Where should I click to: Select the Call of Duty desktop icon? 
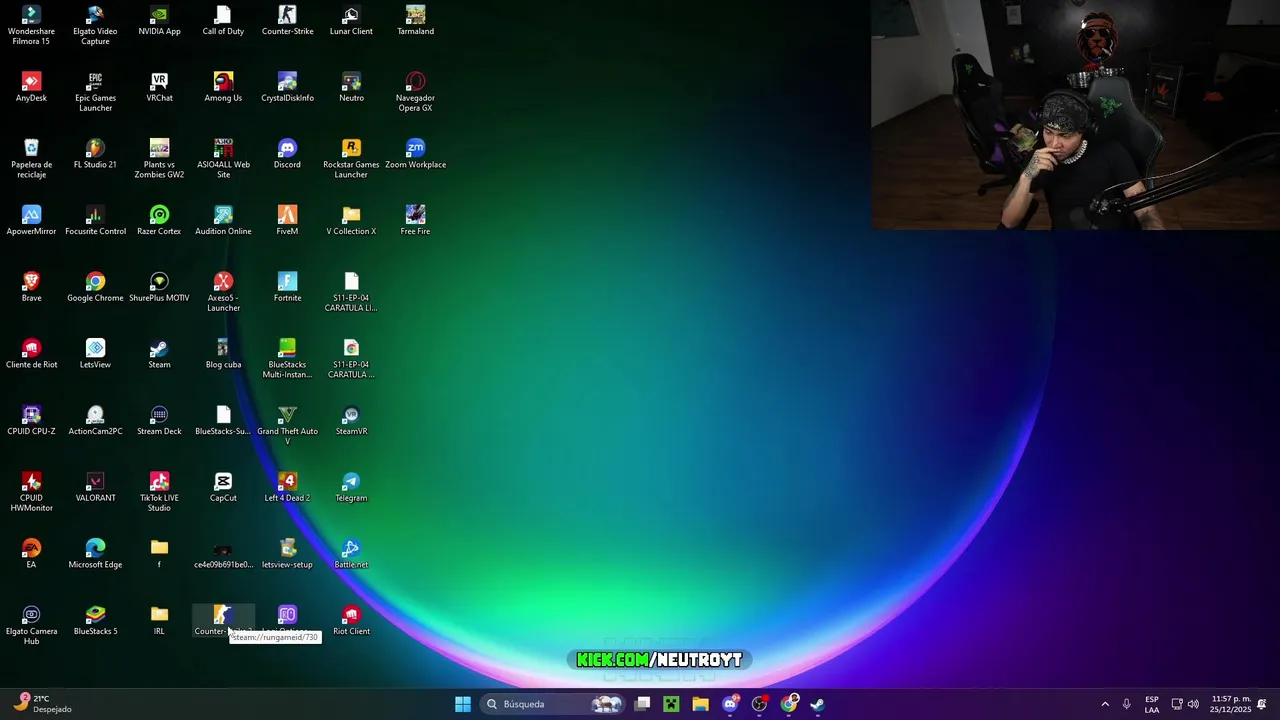[223, 20]
